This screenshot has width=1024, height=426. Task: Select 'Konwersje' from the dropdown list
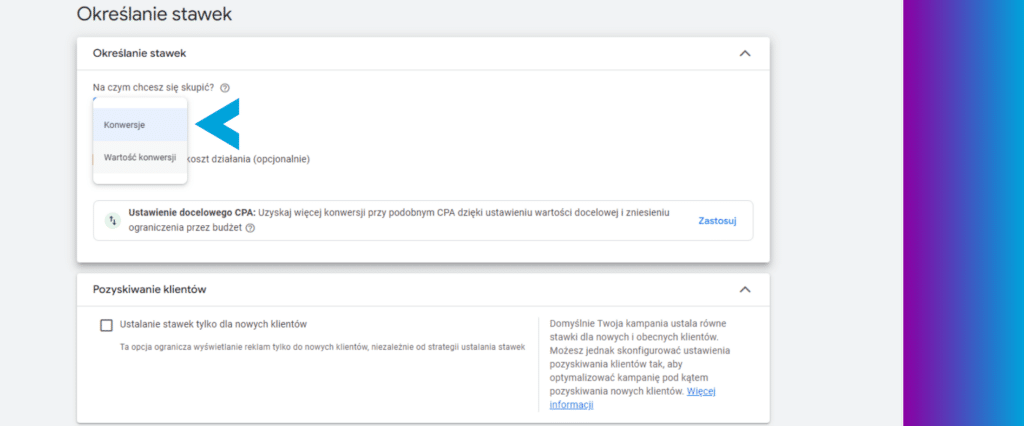[140, 125]
